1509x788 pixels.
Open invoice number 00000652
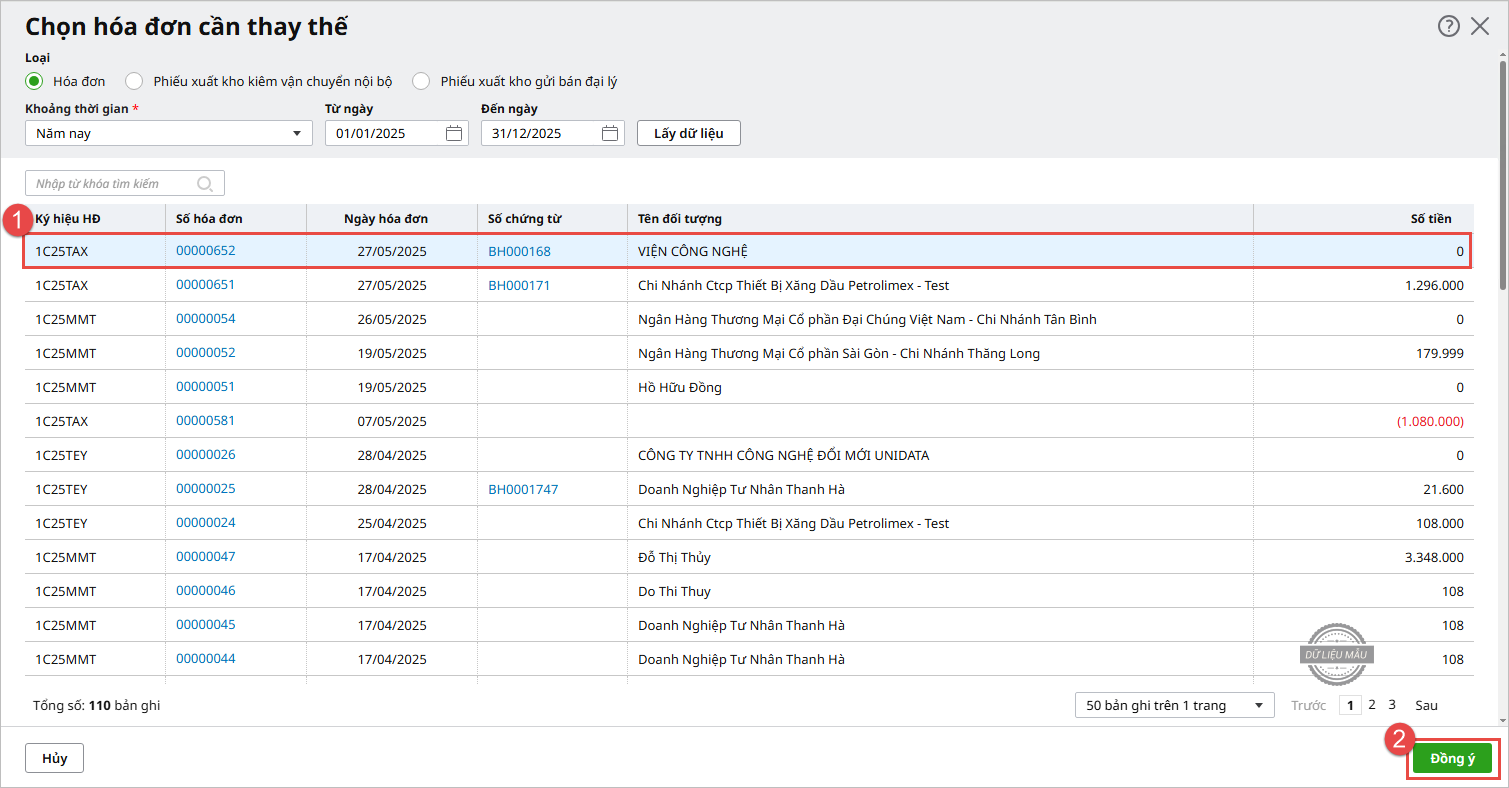[206, 251]
